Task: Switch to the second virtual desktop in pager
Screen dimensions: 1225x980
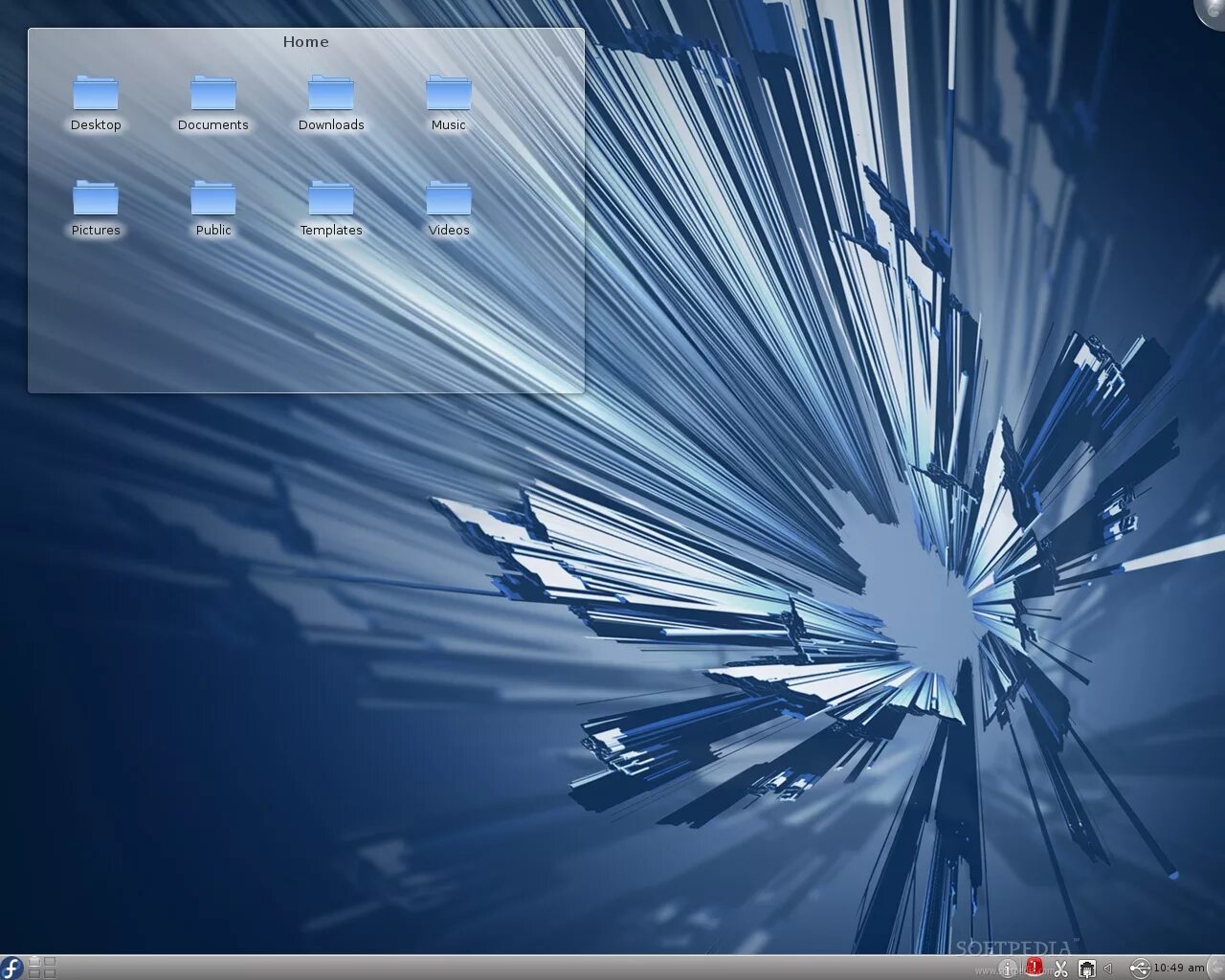Action: 50,962
